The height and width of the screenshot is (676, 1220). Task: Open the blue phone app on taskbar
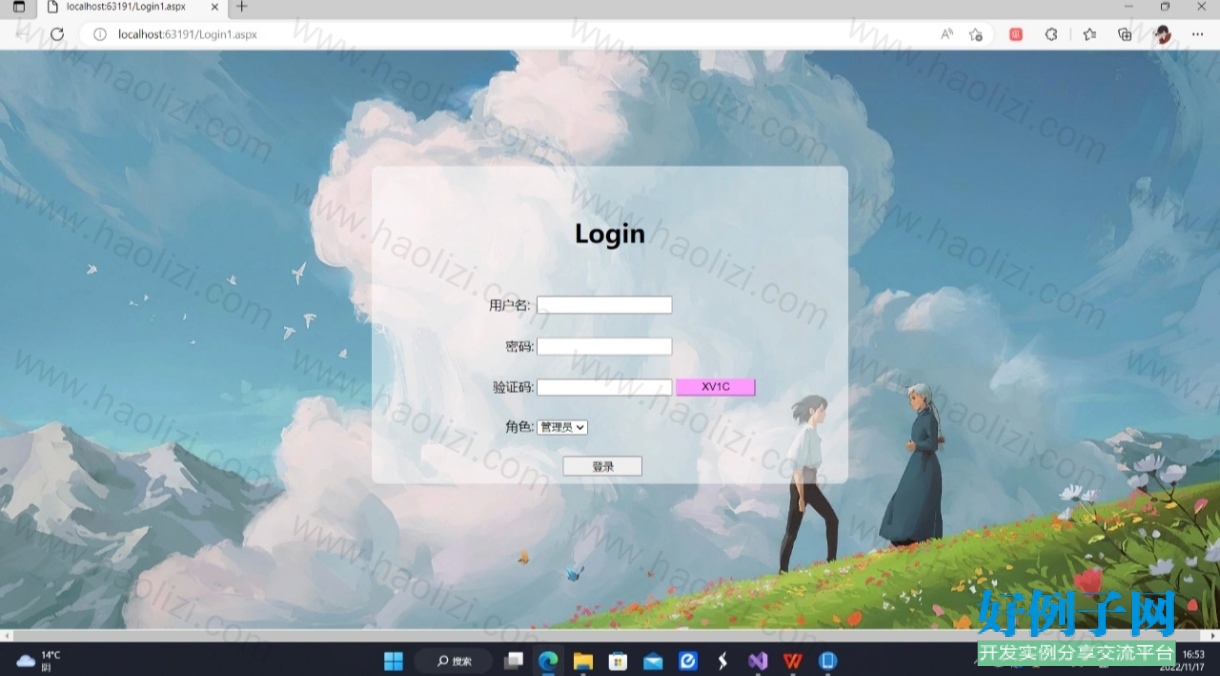click(x=827, y=661)
